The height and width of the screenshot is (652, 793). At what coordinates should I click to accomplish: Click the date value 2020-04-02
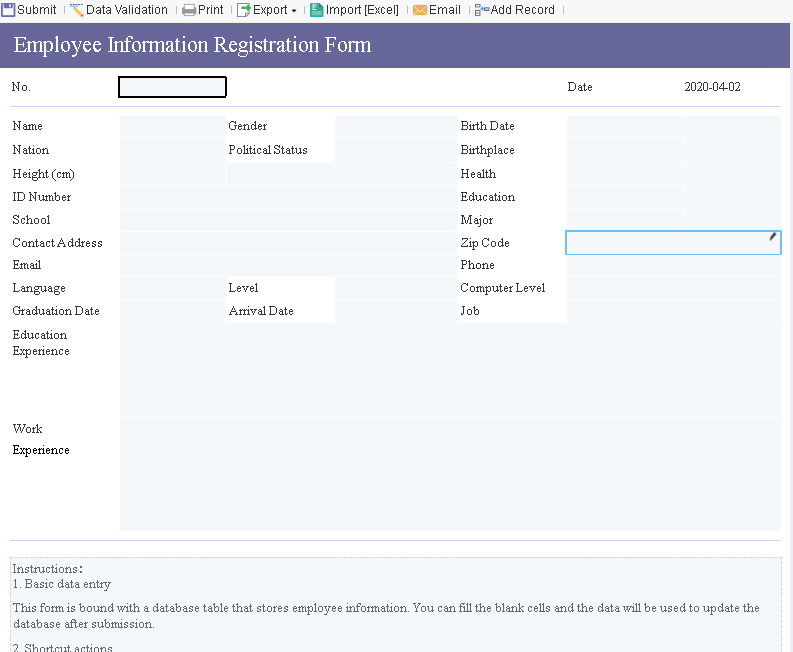coord(712,87)
